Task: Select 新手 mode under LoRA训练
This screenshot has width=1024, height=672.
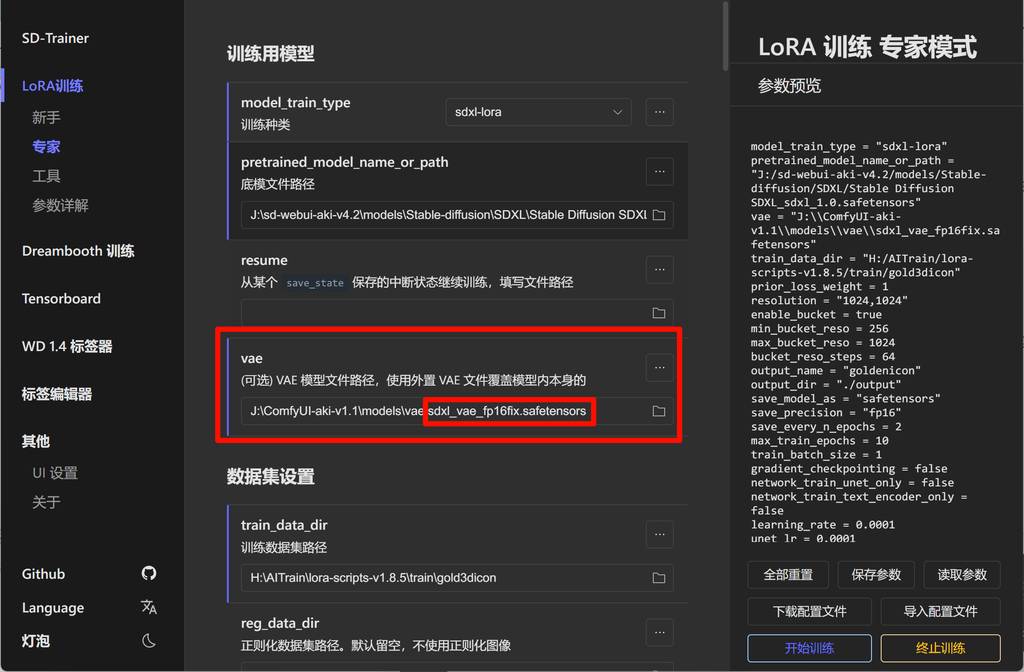Action: (46, 118)
